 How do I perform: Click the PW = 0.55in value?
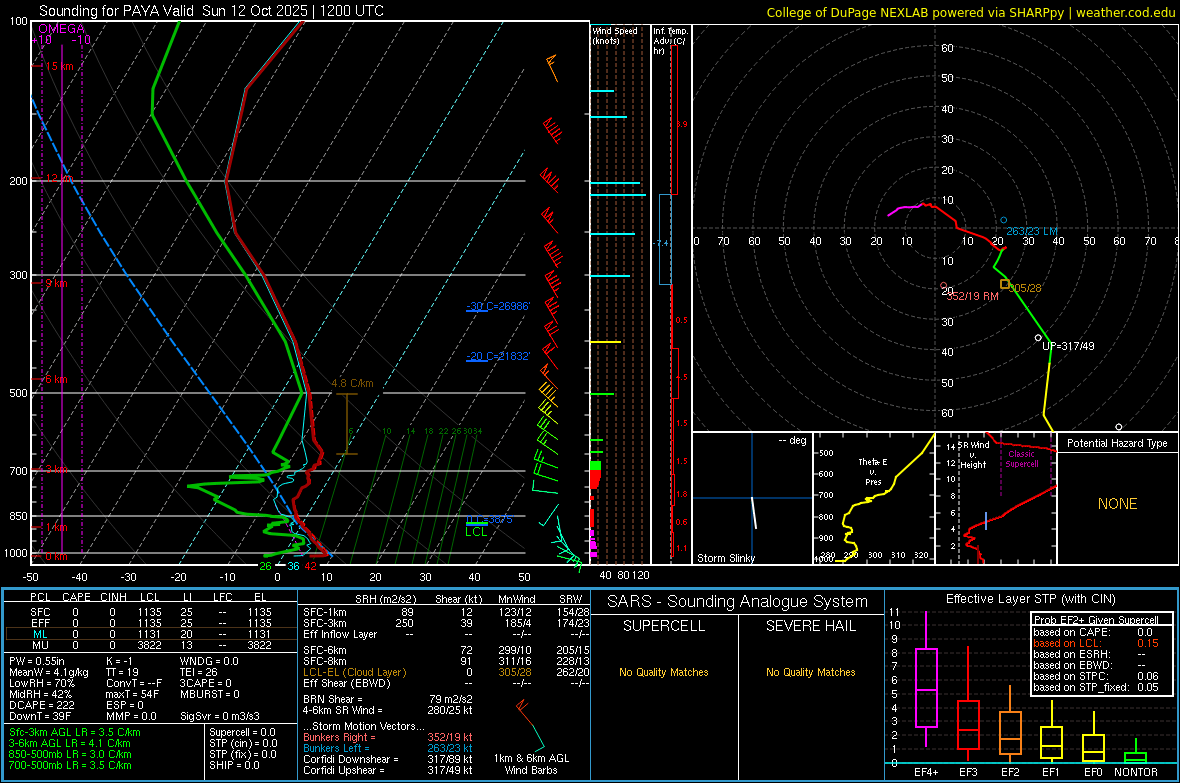tap(36, 661)
